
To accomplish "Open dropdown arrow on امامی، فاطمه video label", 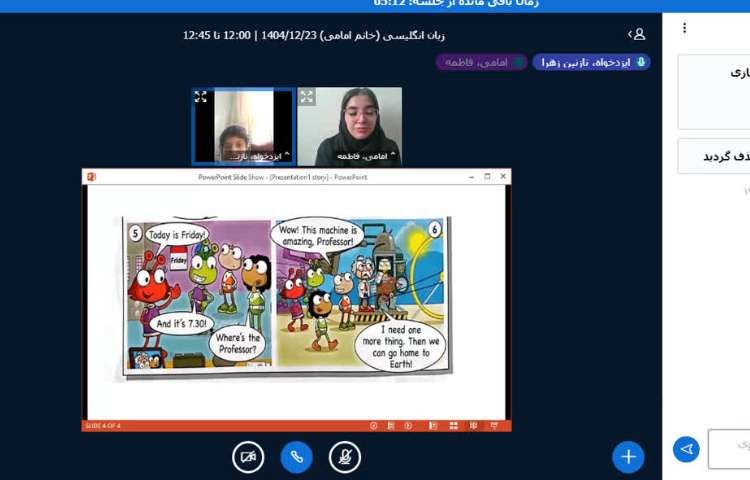I will coord(393,154).
